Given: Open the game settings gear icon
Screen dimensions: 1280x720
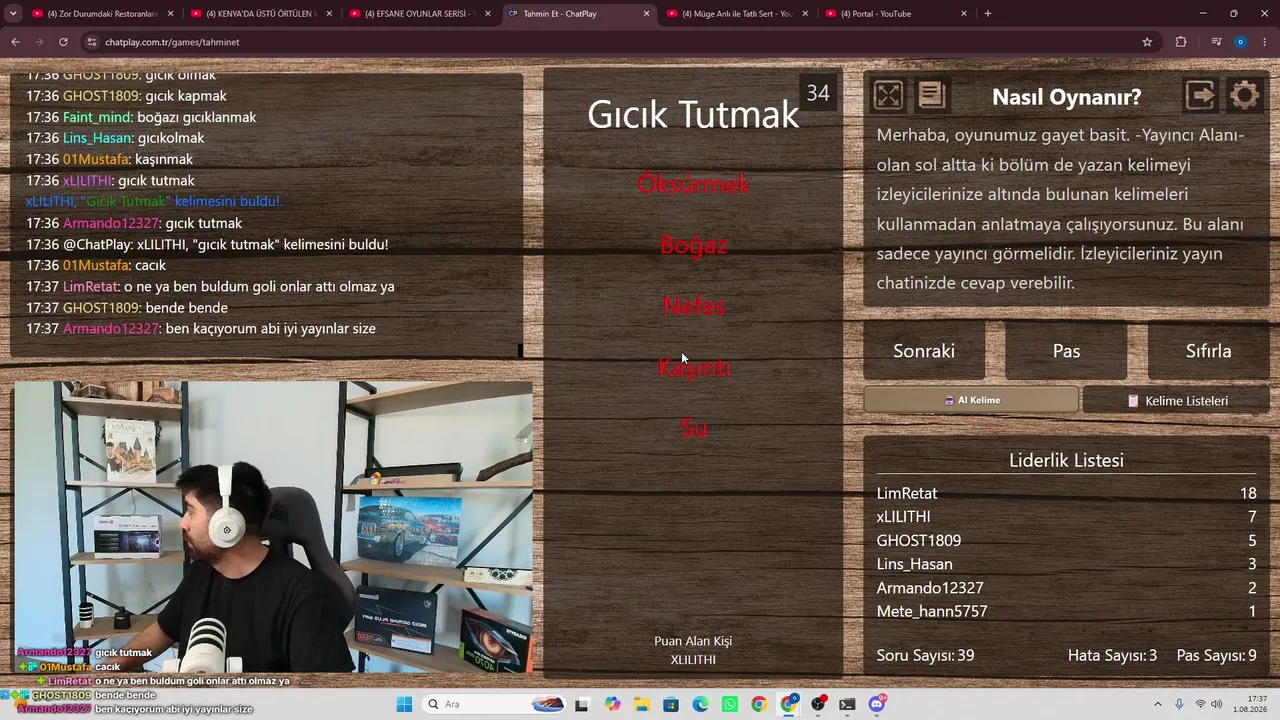Looking at the screenshot, I should click(1245, 95).
